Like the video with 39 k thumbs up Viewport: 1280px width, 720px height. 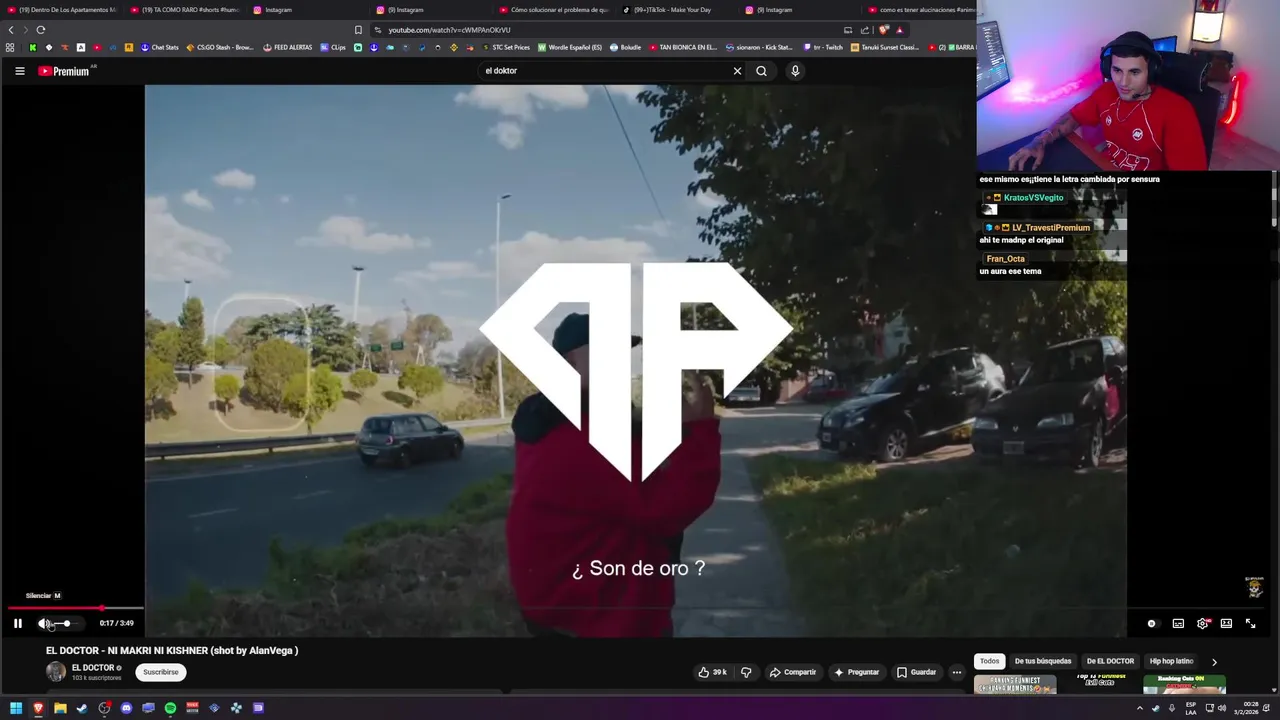coord(712,672)
